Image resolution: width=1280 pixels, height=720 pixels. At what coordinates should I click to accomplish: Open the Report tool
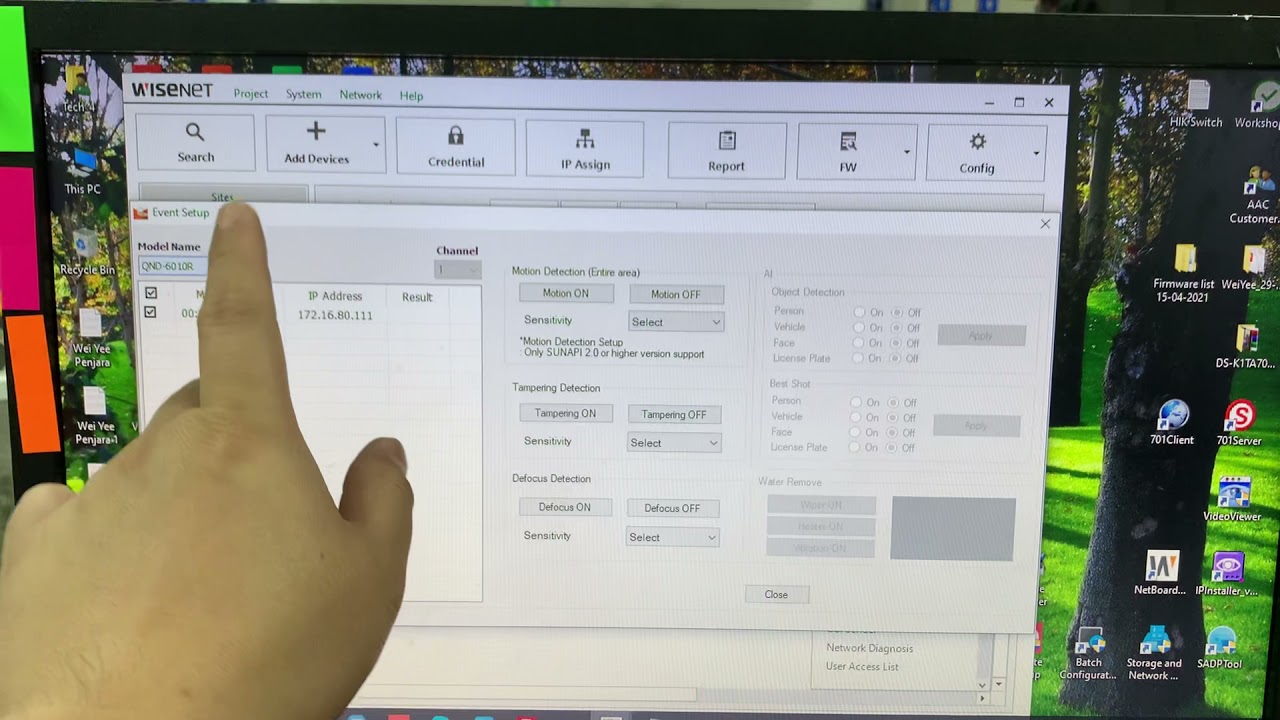click(x=727, y=150)
